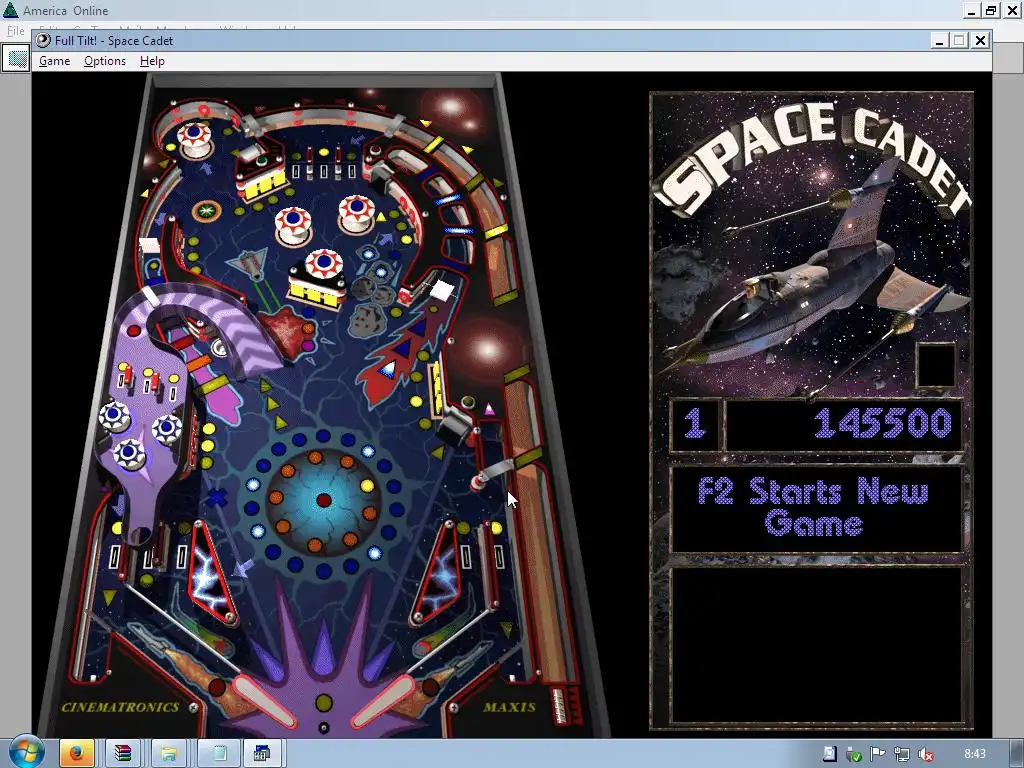Click the red center dot of the blue wormhole circle
Screen dimensions: 1024x768
pyautogui.click(x=324, y=500)
